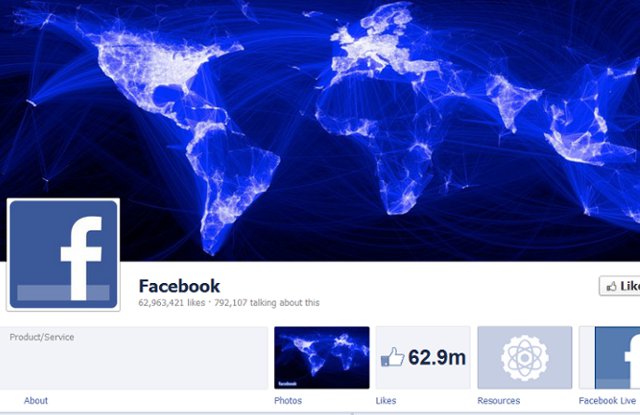640x415 pixels.
Task: Click the white f letter in the profile logo
Action: point(81,258)
